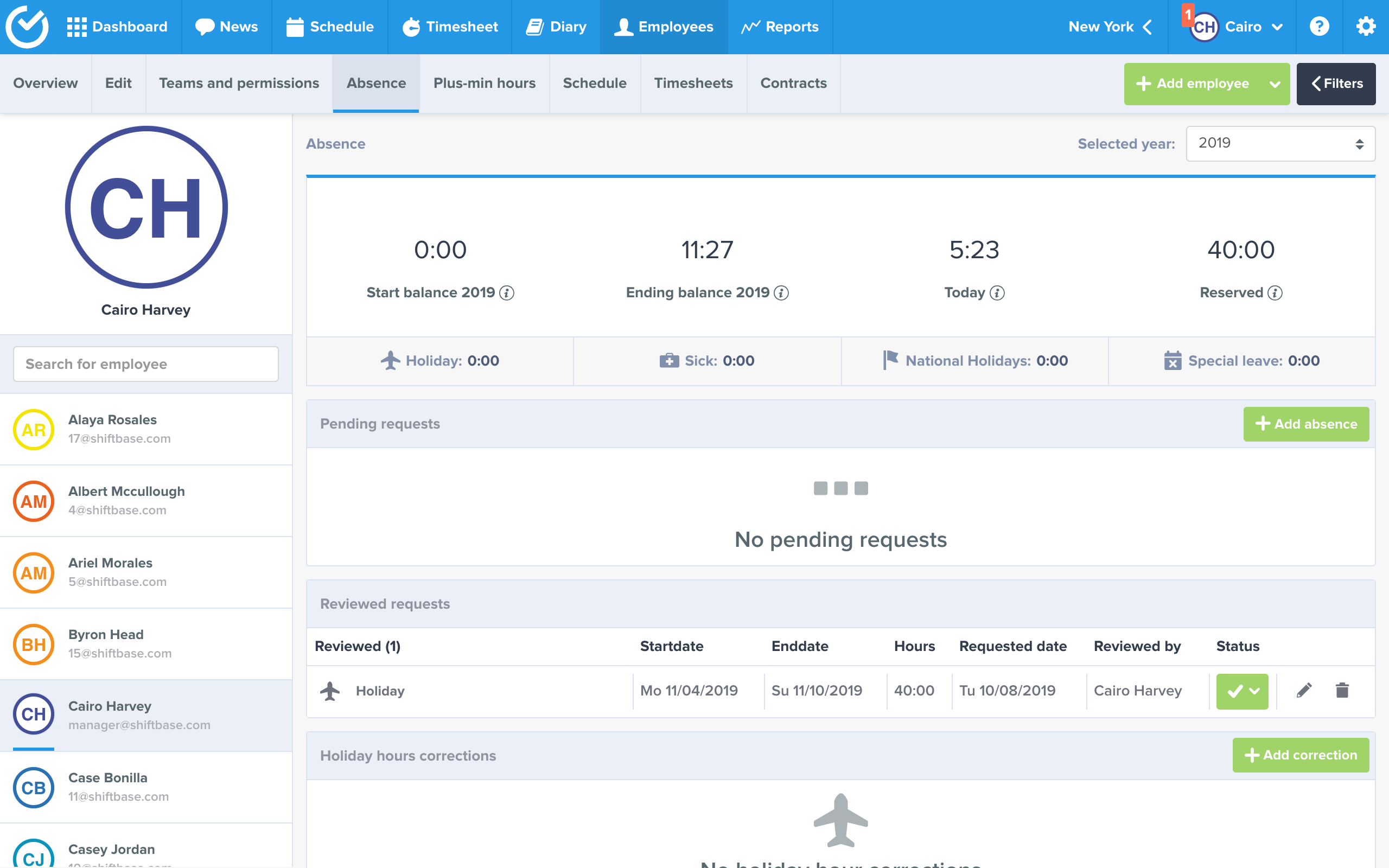Click the Search for employee field
This screenshot has width=1389, height=868.
(146, 364)
